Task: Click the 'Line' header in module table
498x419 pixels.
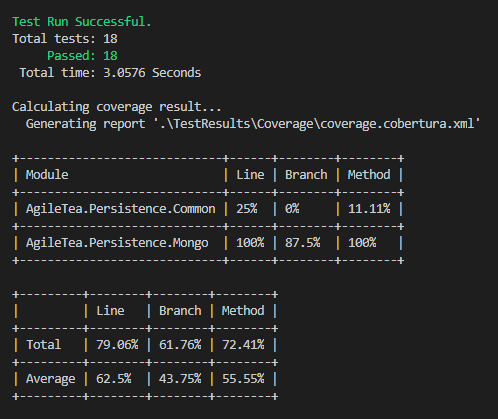Action: (250, 175)
